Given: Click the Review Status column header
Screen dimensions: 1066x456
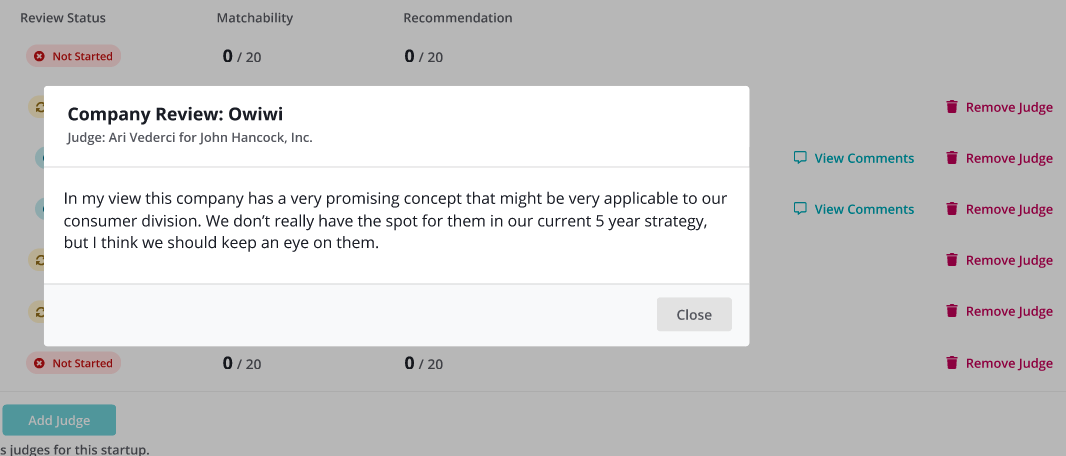Looking at the screenshot, I should pos(63,18).
